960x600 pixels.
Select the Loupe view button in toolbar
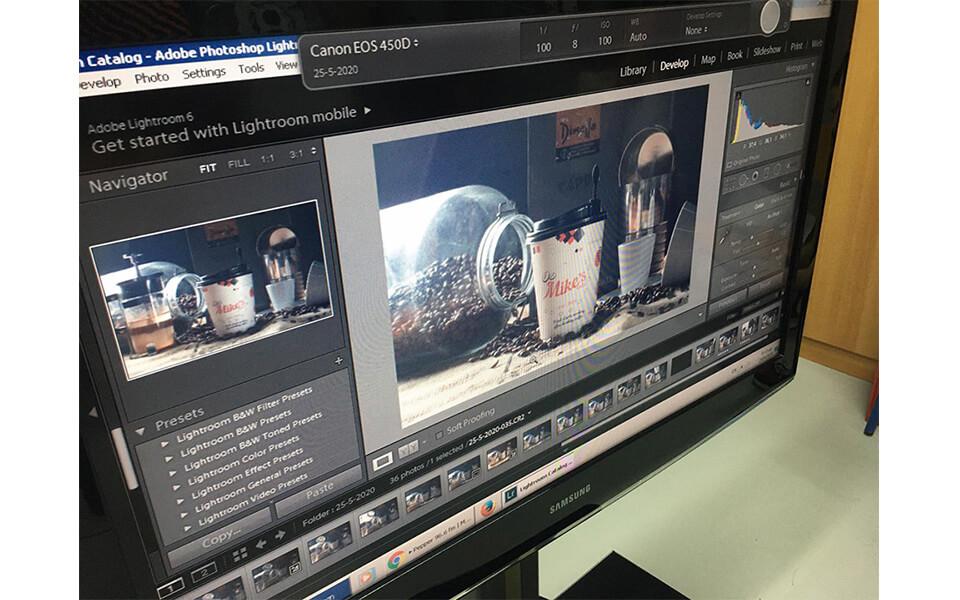[x=383, y=461]
